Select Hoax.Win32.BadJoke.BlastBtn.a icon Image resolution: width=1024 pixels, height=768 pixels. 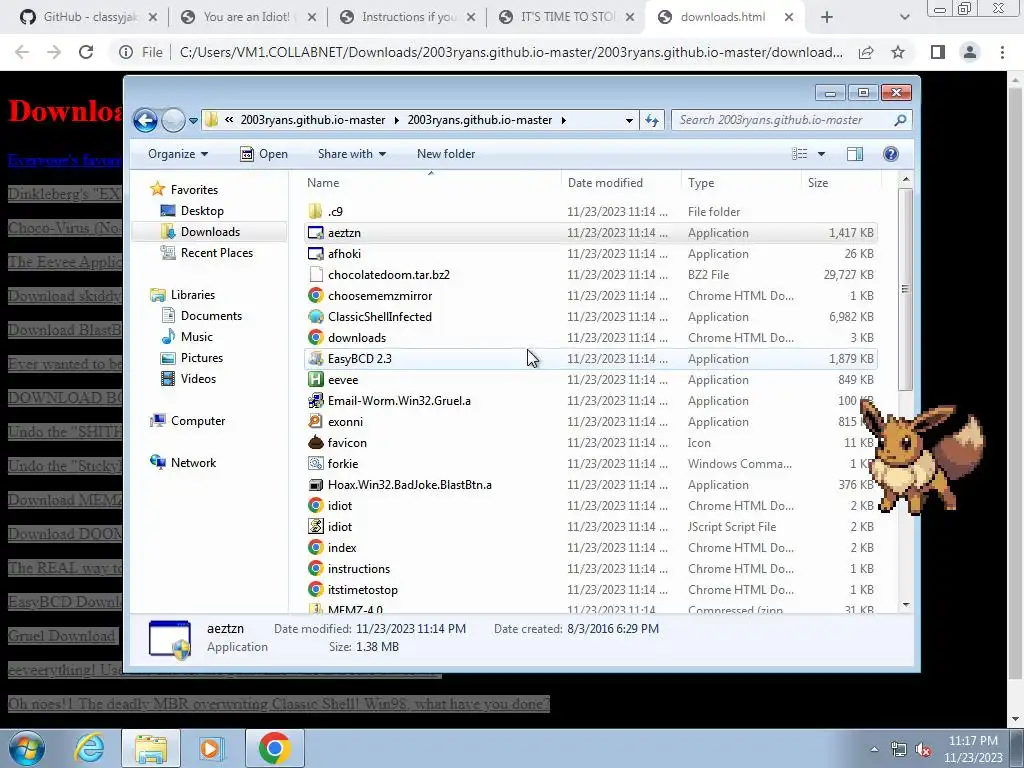pyautogui.click(x=315, y=485)
